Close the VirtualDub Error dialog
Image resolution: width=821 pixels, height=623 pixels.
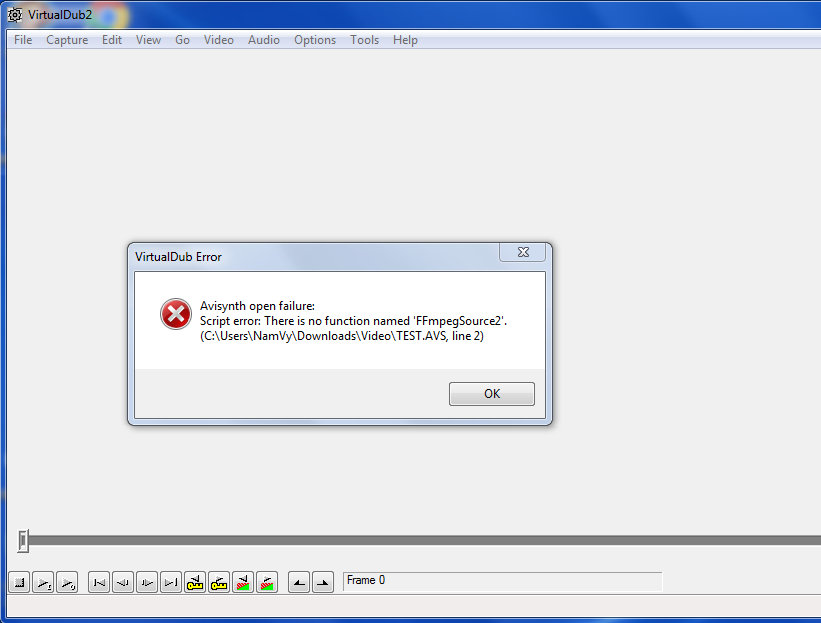click(523, 252)
